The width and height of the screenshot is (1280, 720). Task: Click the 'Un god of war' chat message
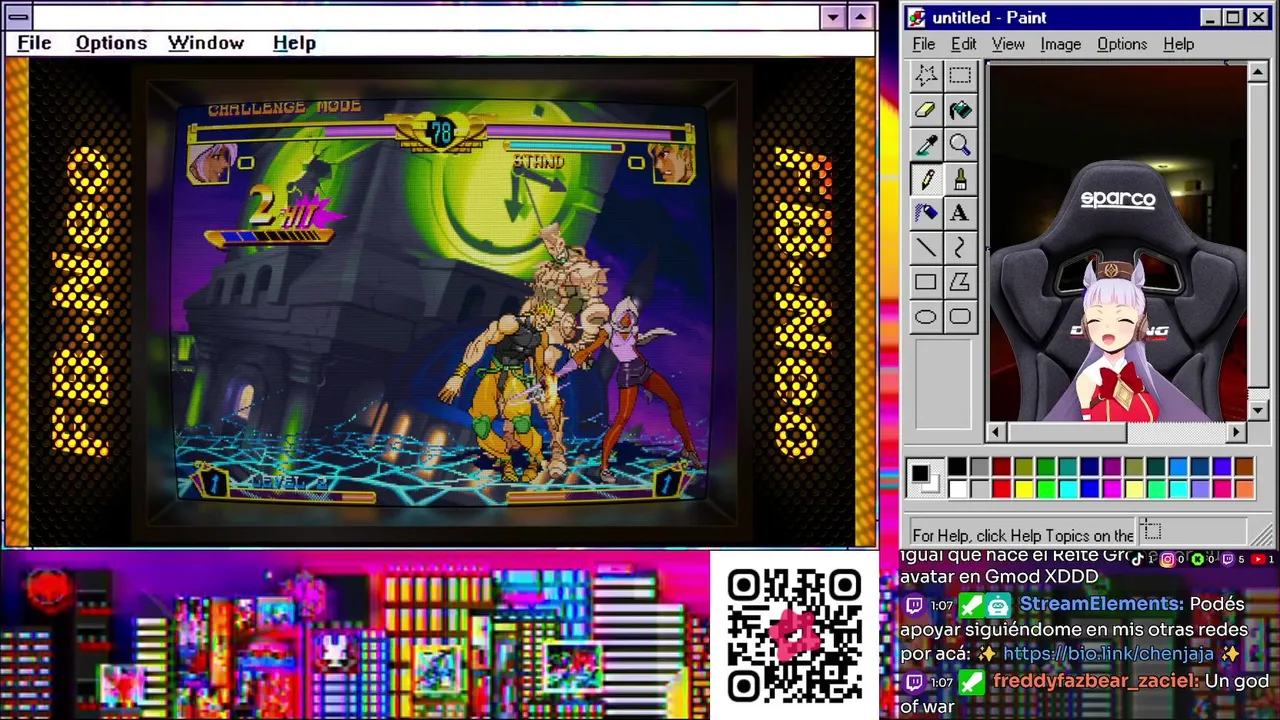tap(1083, 693)
